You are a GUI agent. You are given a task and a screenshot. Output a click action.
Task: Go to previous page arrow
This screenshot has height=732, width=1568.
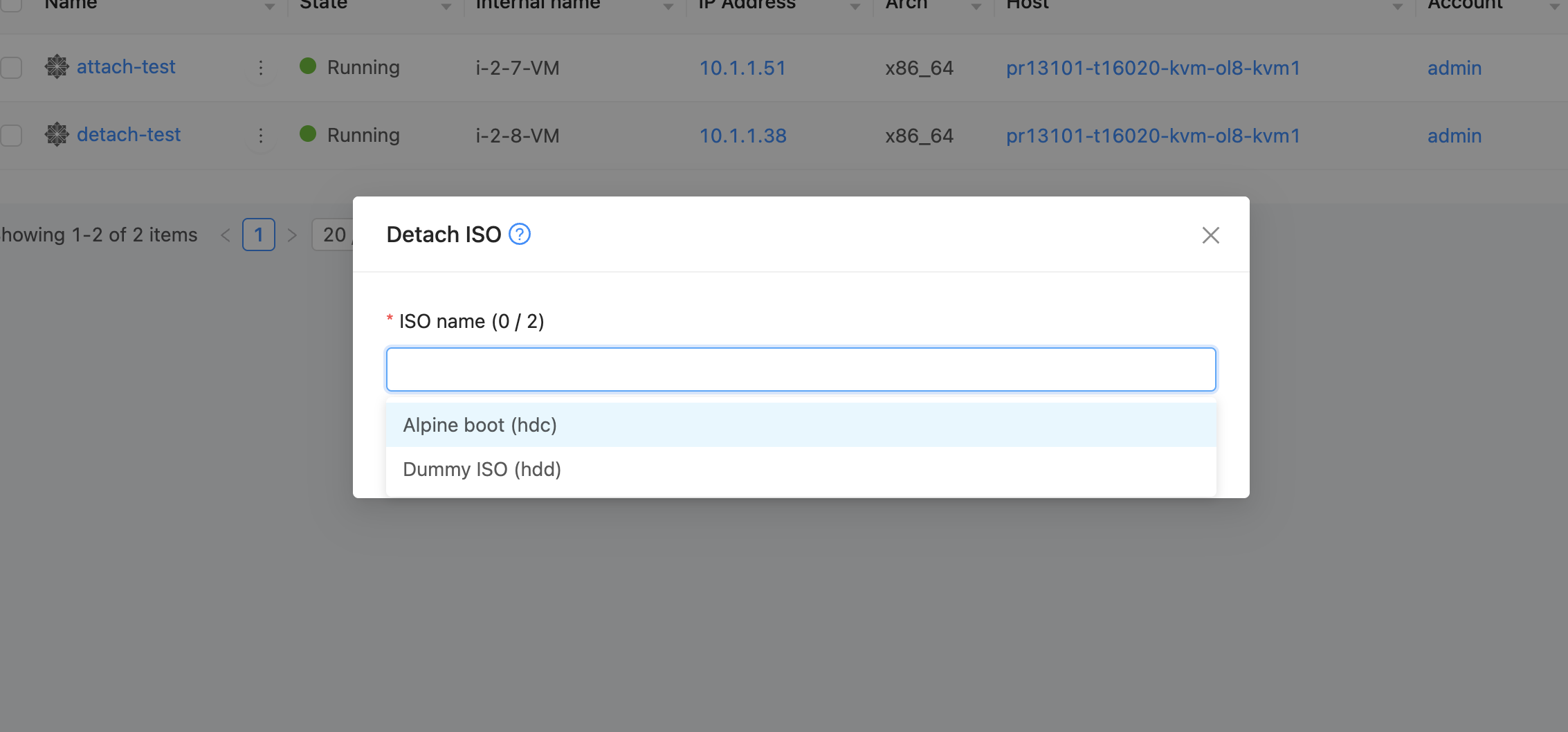pos(225,235)
